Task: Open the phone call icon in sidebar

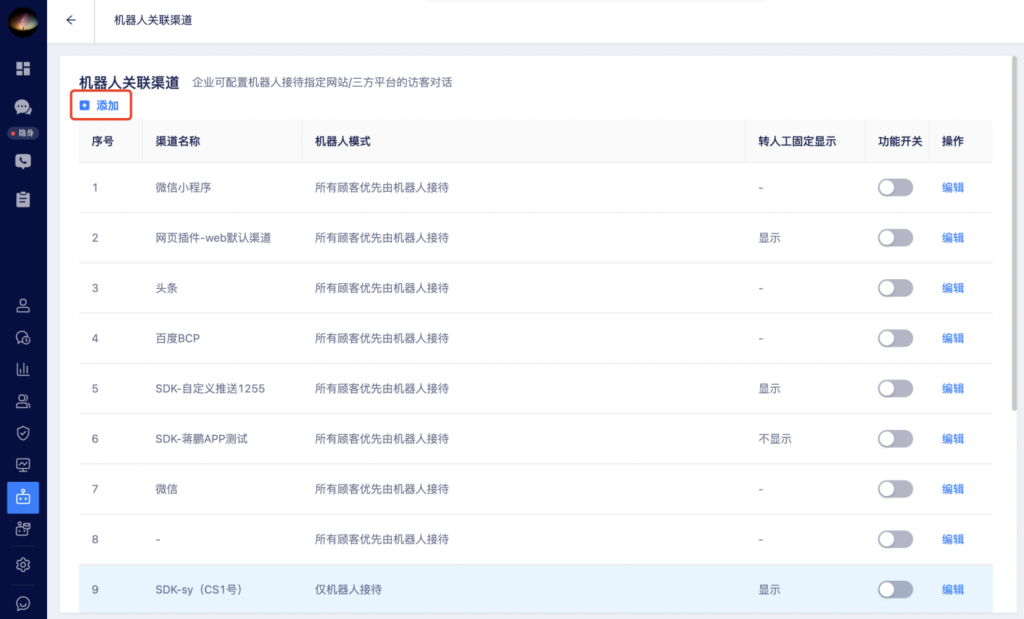Action: [23, 161]
